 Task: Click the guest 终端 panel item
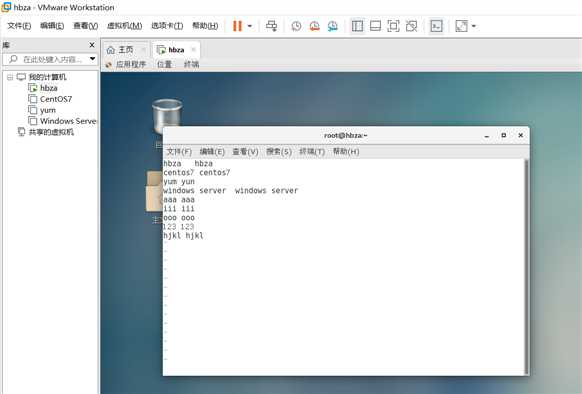click(192, 64)
